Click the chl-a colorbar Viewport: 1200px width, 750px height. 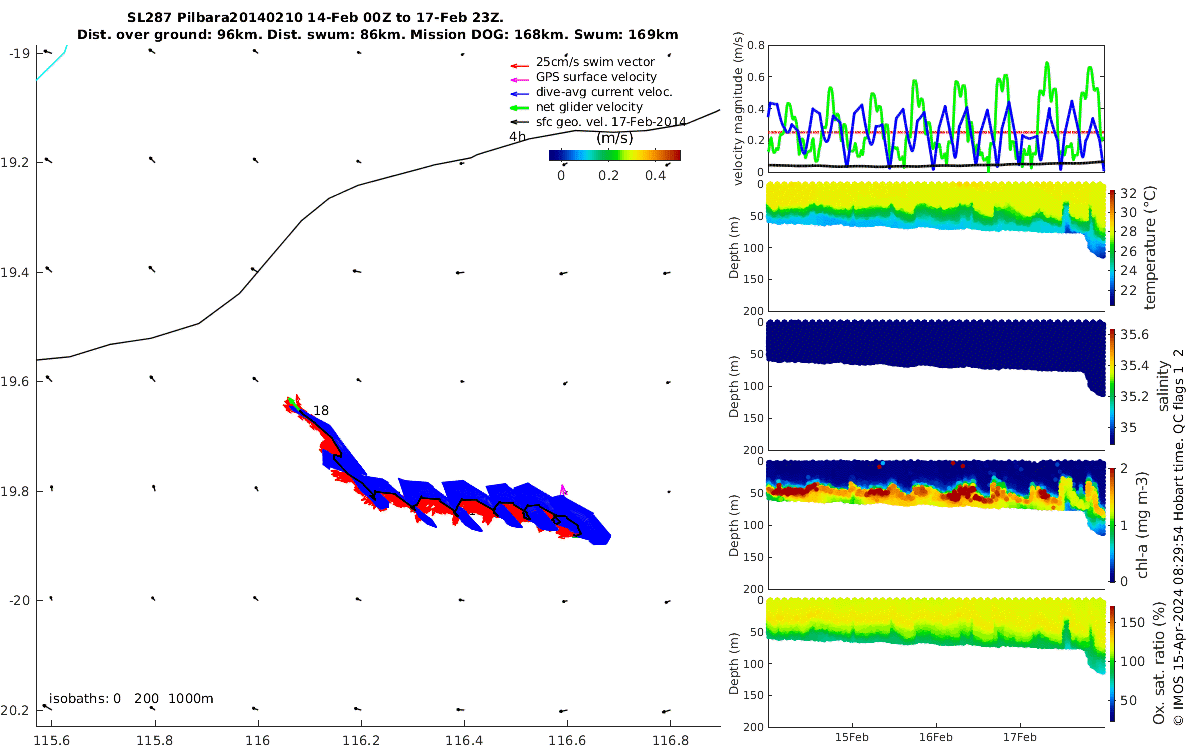1111,524
